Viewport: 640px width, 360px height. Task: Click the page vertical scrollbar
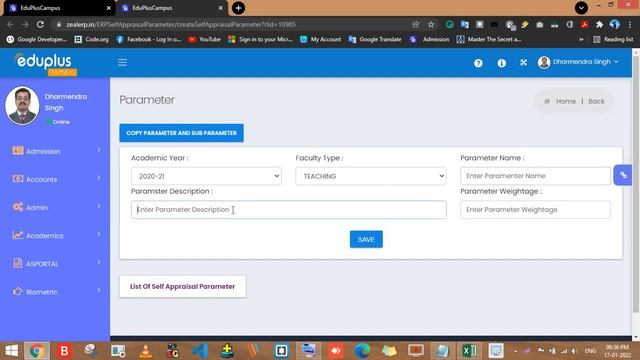point(636,184)
